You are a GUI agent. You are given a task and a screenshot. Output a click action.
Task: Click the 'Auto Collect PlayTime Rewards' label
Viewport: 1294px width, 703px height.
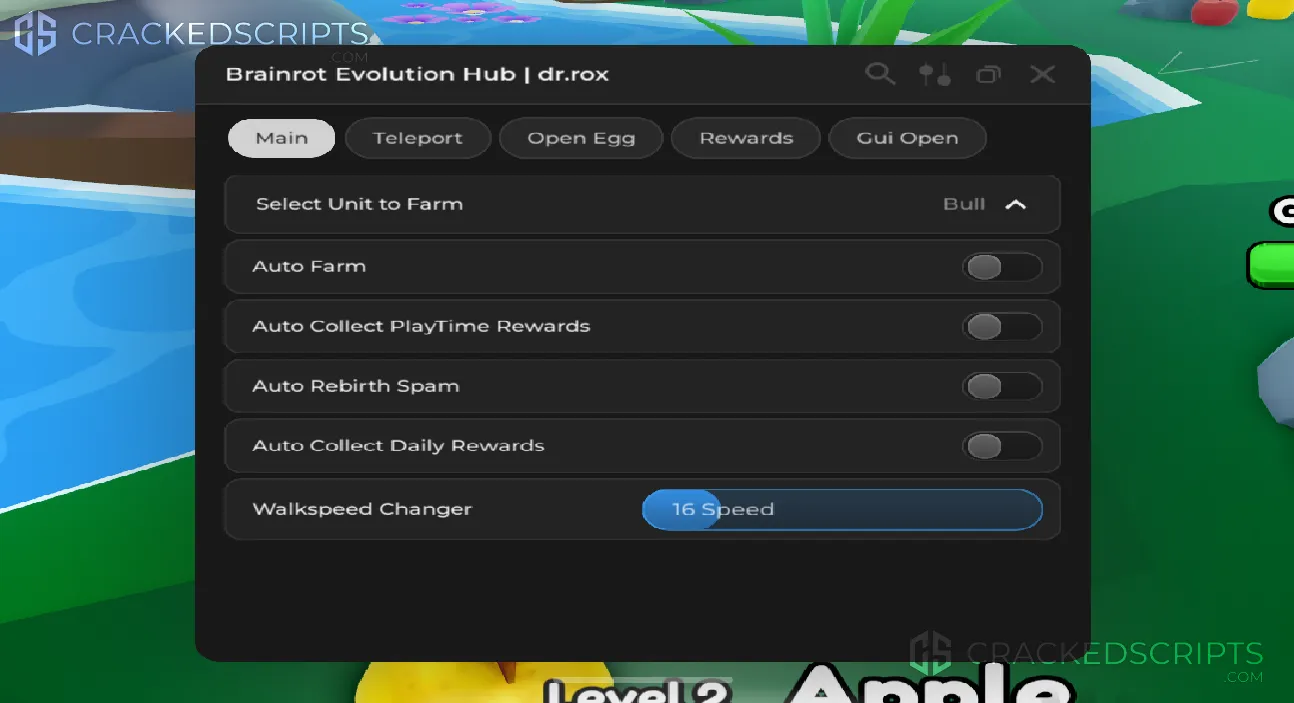click(421, 326)
